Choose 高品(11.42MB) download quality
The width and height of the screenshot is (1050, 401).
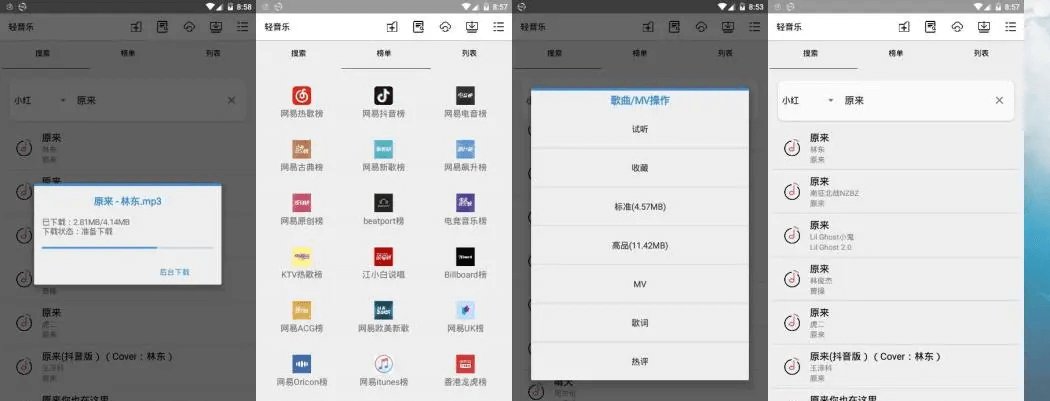640,246
